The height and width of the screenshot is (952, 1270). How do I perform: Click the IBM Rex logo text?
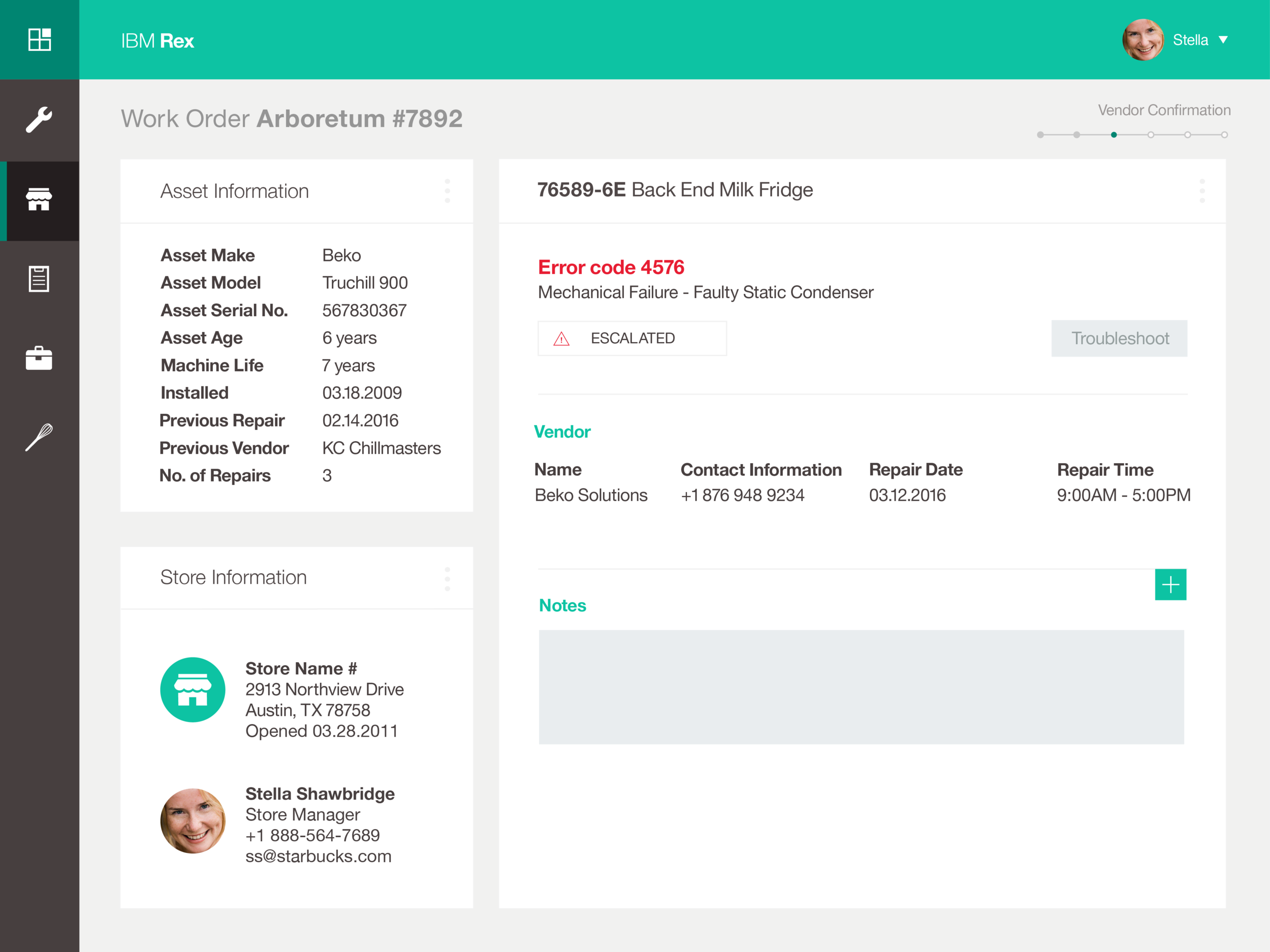(x=157, y=41)
